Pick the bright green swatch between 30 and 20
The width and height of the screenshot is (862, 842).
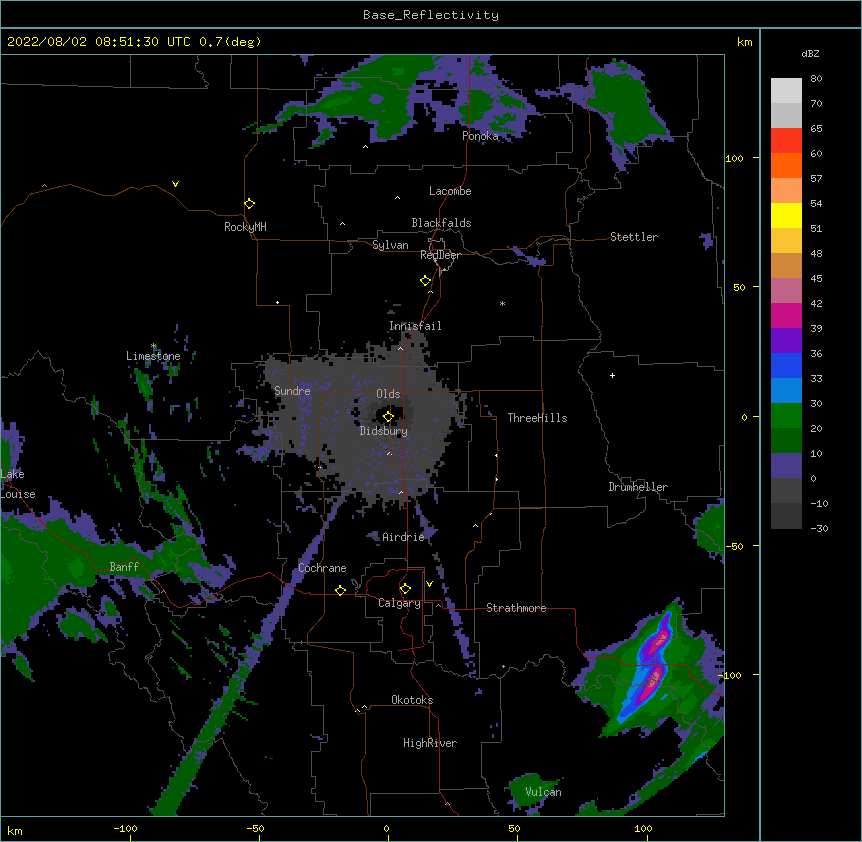786,416
